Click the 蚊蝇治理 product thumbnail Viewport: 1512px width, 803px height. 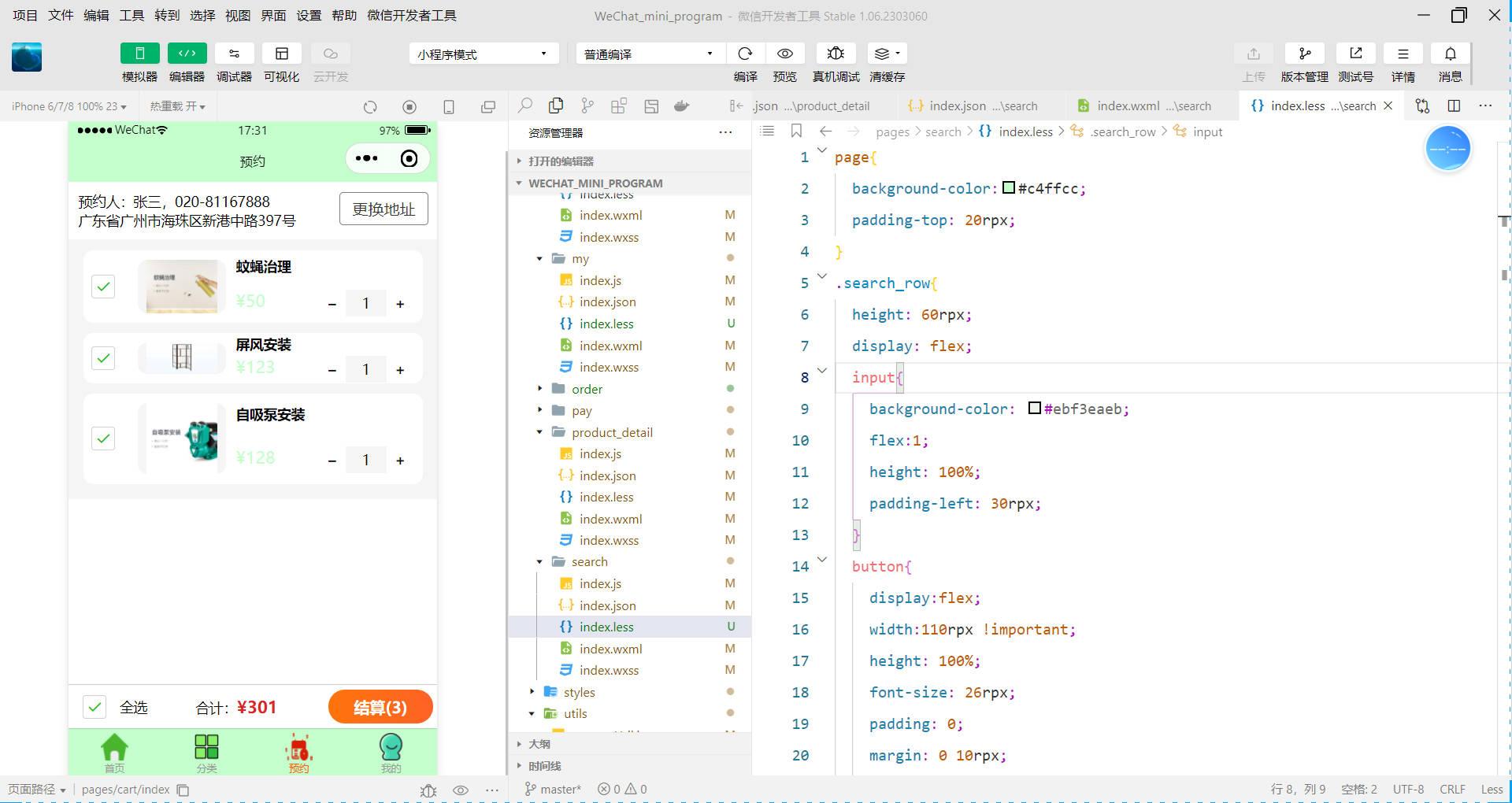click(182, 287)
